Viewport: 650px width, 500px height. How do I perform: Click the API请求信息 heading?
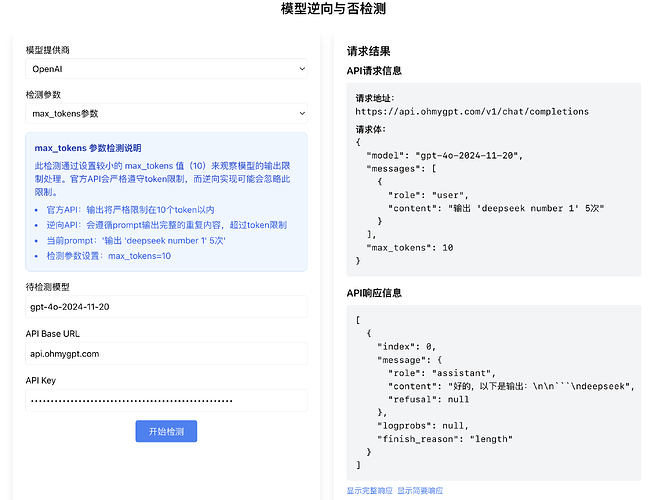(374, 71)
